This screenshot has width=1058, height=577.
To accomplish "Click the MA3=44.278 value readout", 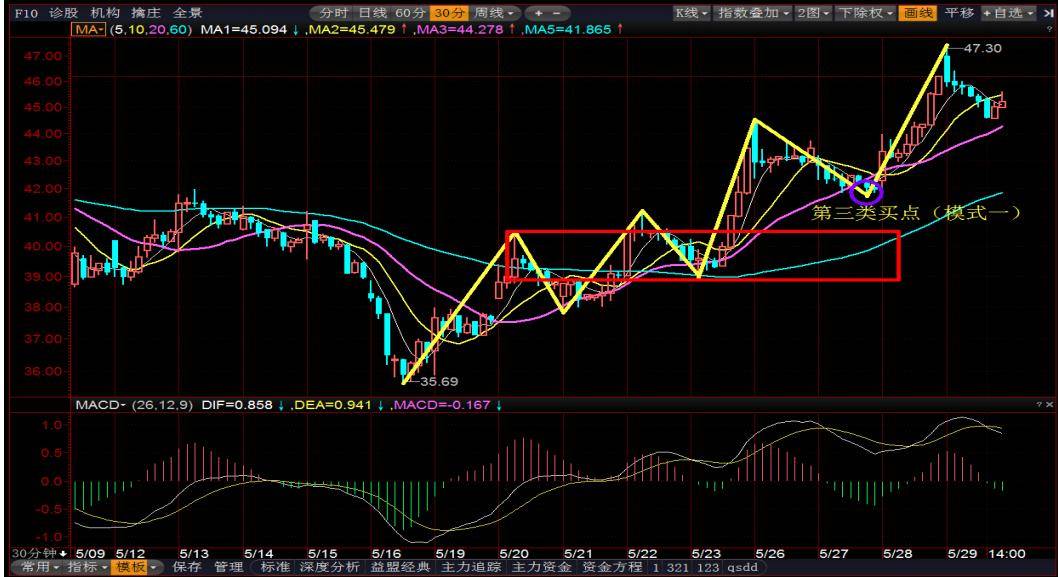I will point(460,30).
